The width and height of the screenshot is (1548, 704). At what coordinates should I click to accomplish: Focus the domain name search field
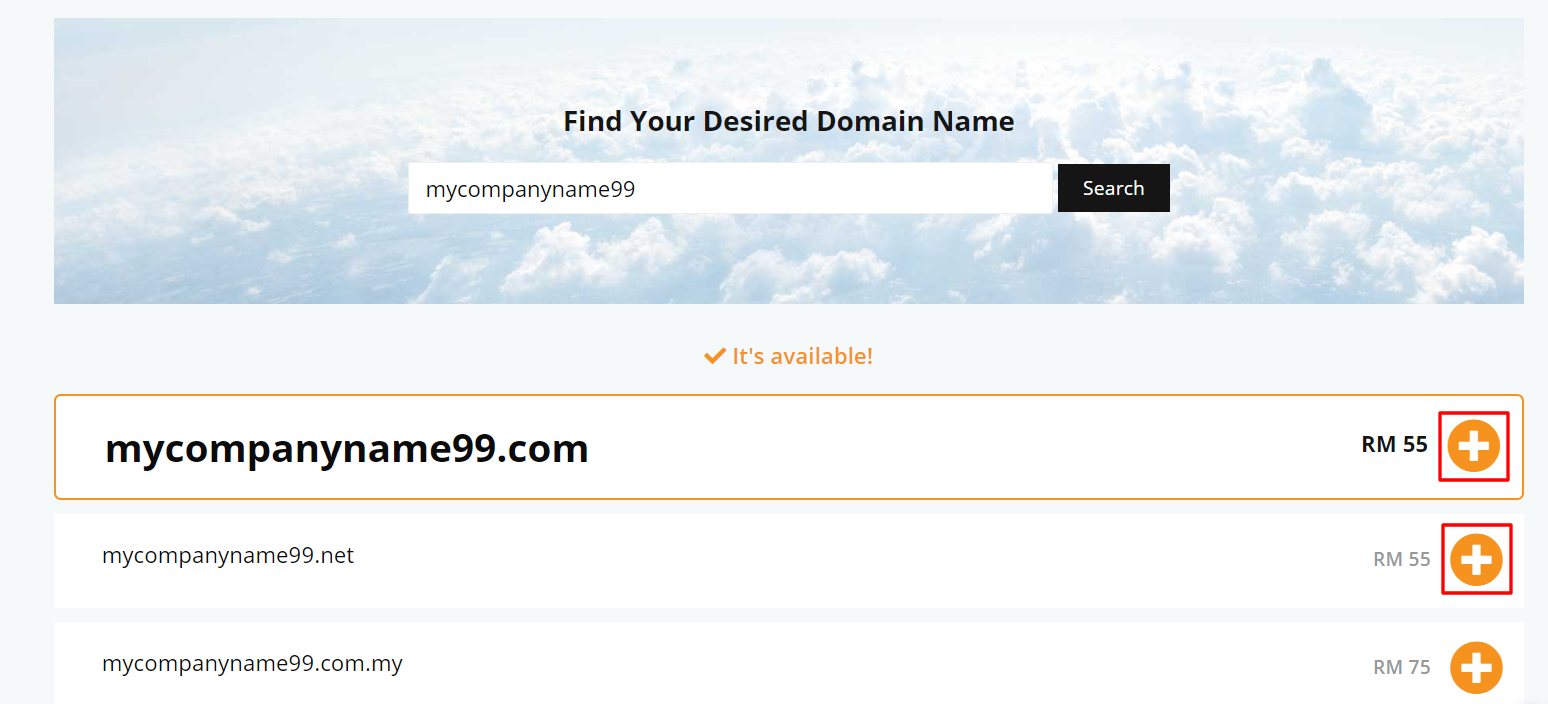pyautogui.click(x=731, y=188)
